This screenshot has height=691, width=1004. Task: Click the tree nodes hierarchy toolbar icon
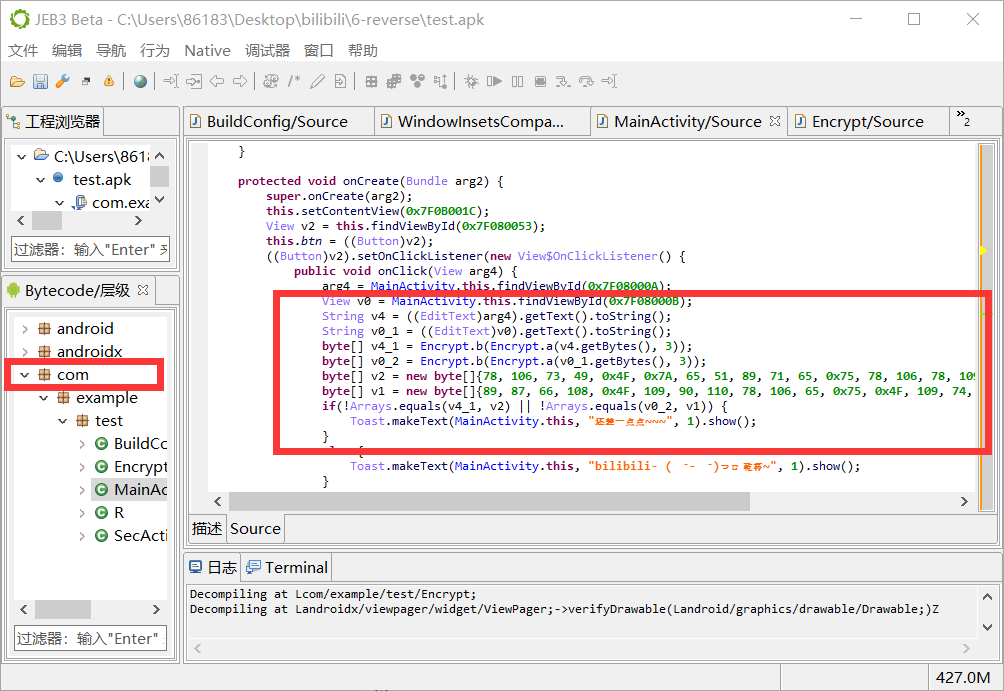click(x=441, y=81)
